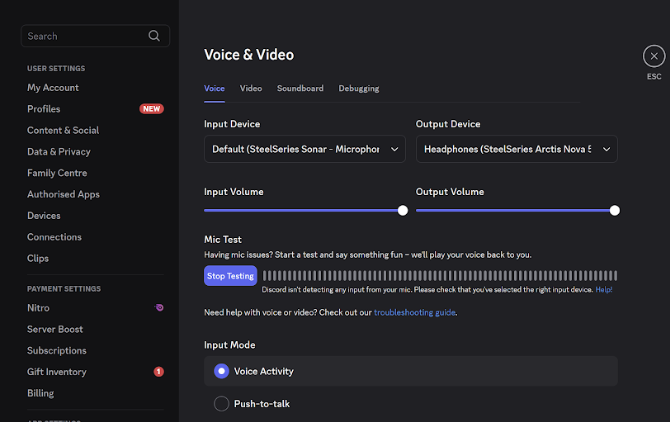Click the search magnifier icon
The height and width of the screenshot is (422, 670).
pyautogui.click(x=154, y=36)
